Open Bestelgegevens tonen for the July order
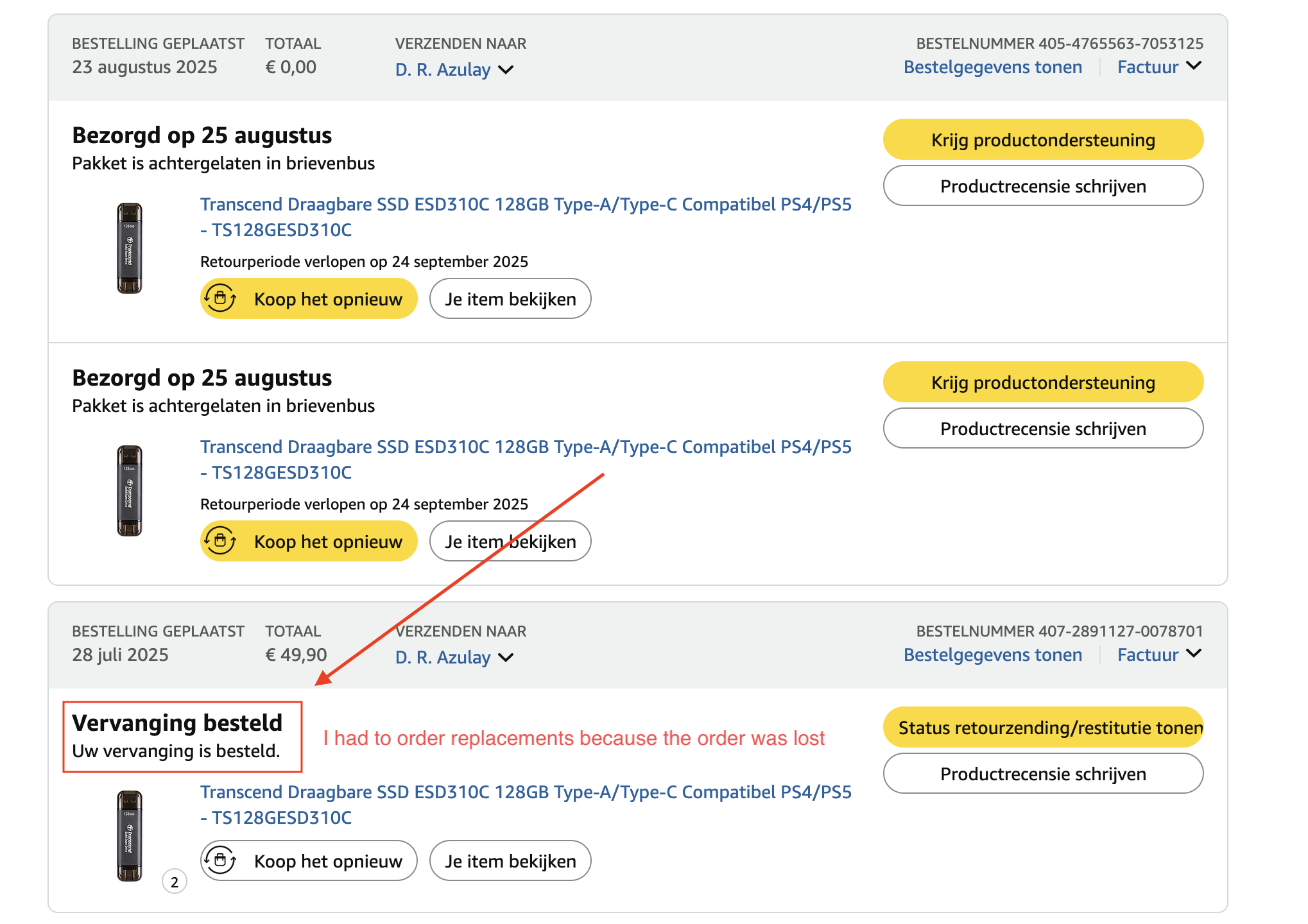1308x924 pixels. tap(992, 654)
